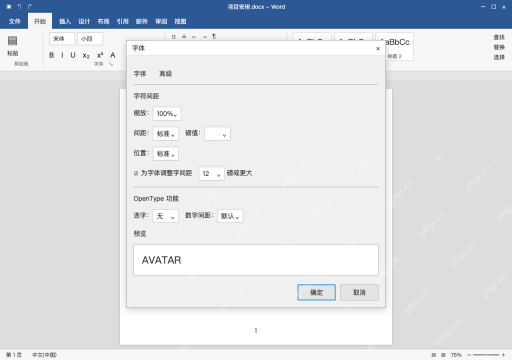Open the 视图 ribbon tab
The width and height of the screenshot is (512, 360).
pyautogui.click(x=180, y=21)
